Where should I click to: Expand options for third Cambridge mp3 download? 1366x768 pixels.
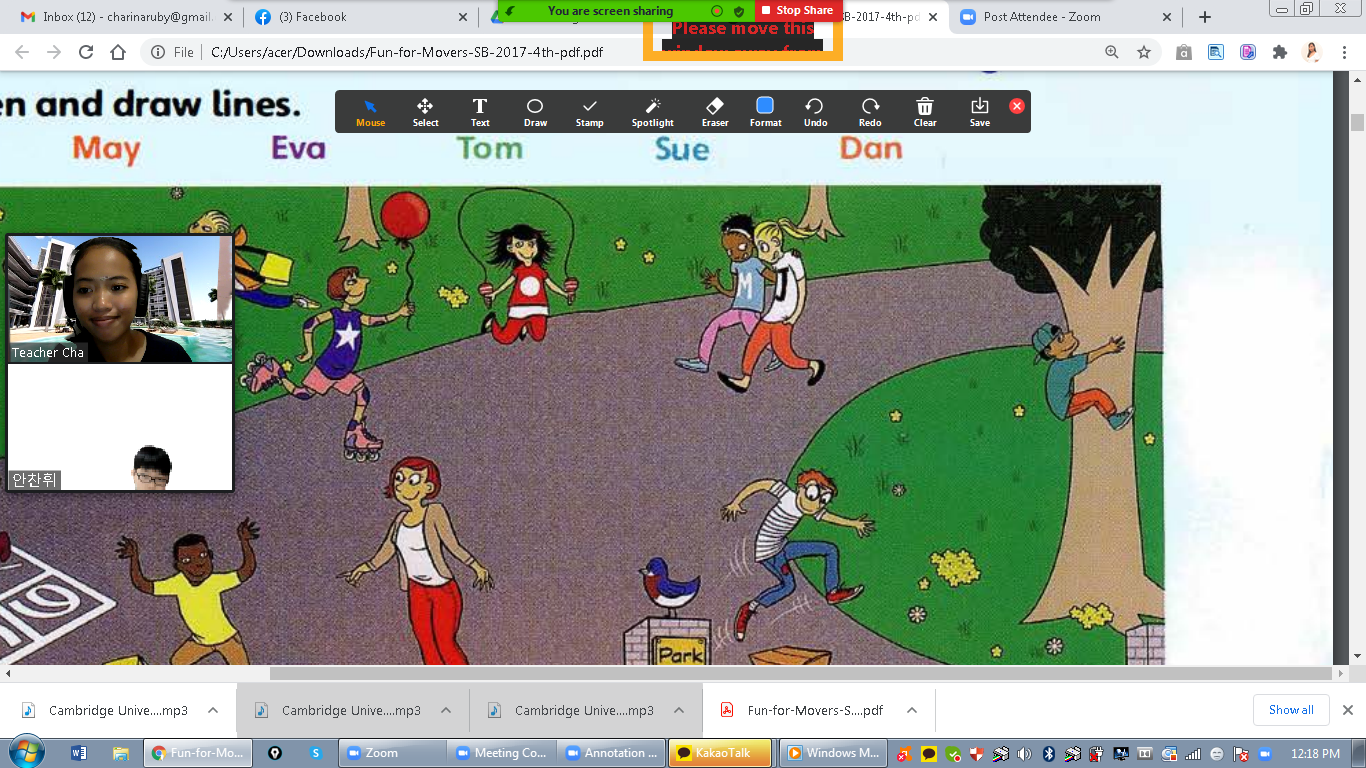679,710
